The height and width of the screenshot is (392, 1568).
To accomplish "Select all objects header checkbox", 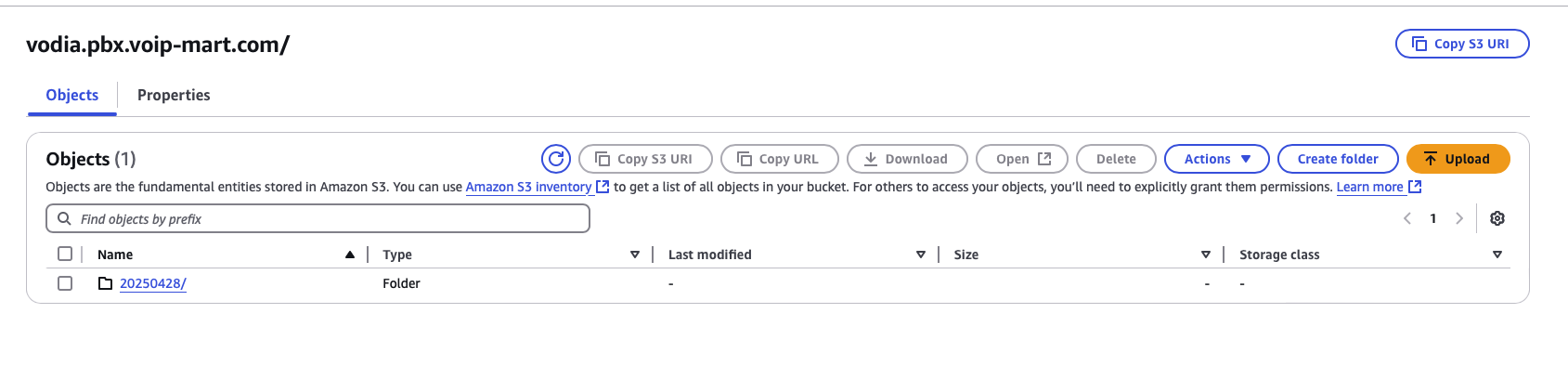I will pos(65,254).
